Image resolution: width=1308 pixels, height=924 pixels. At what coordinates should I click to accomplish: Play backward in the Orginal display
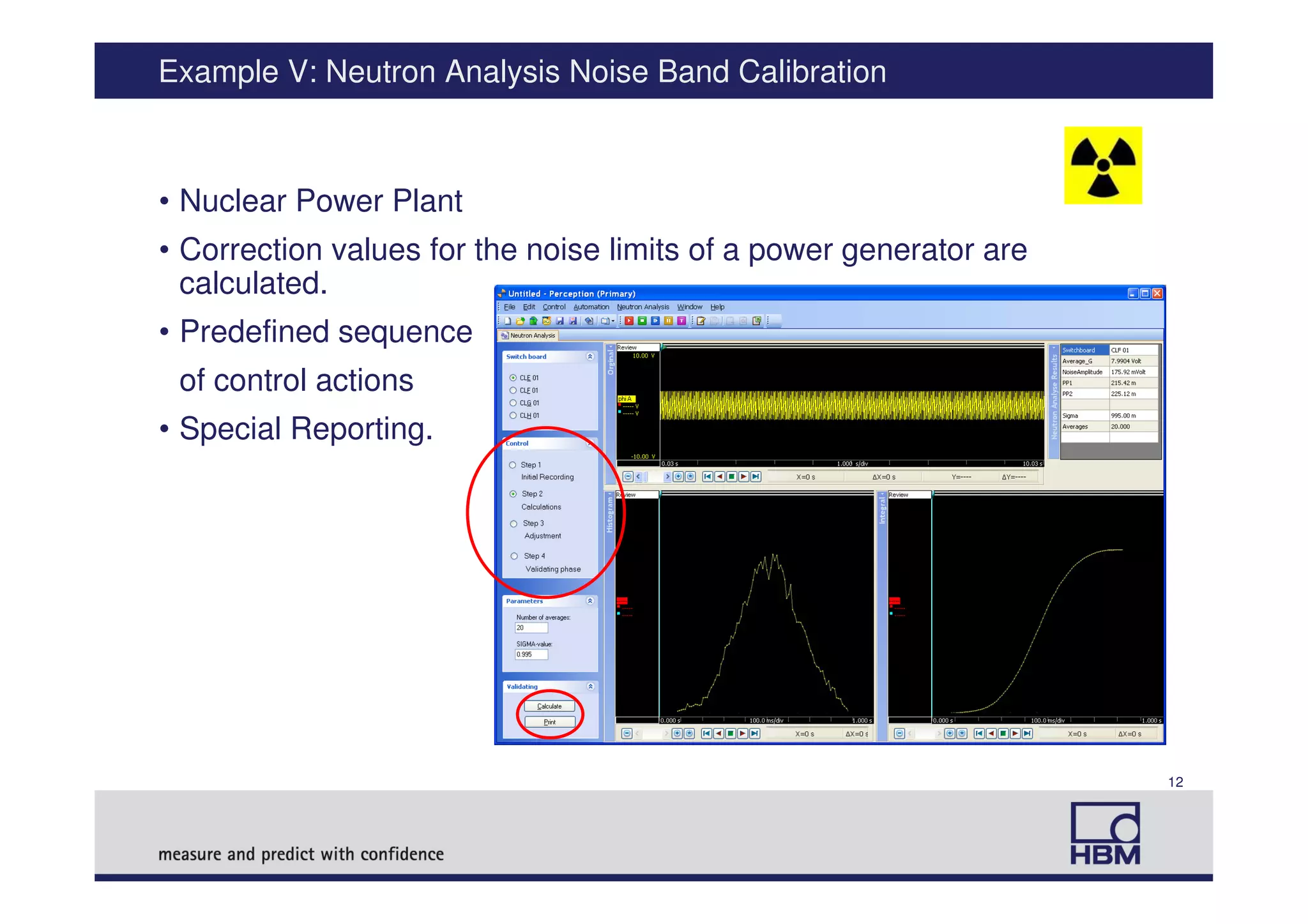pyautogui.click(x=719, y=476)
